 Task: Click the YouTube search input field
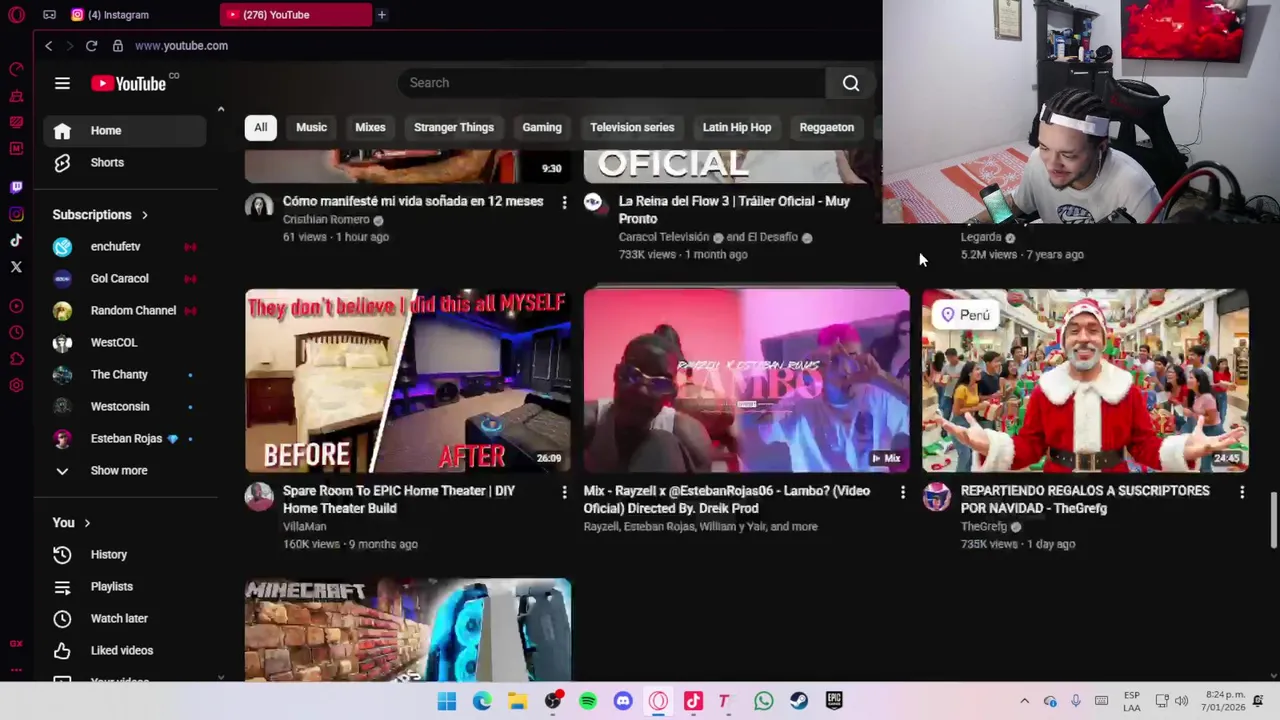click(612, 83)
